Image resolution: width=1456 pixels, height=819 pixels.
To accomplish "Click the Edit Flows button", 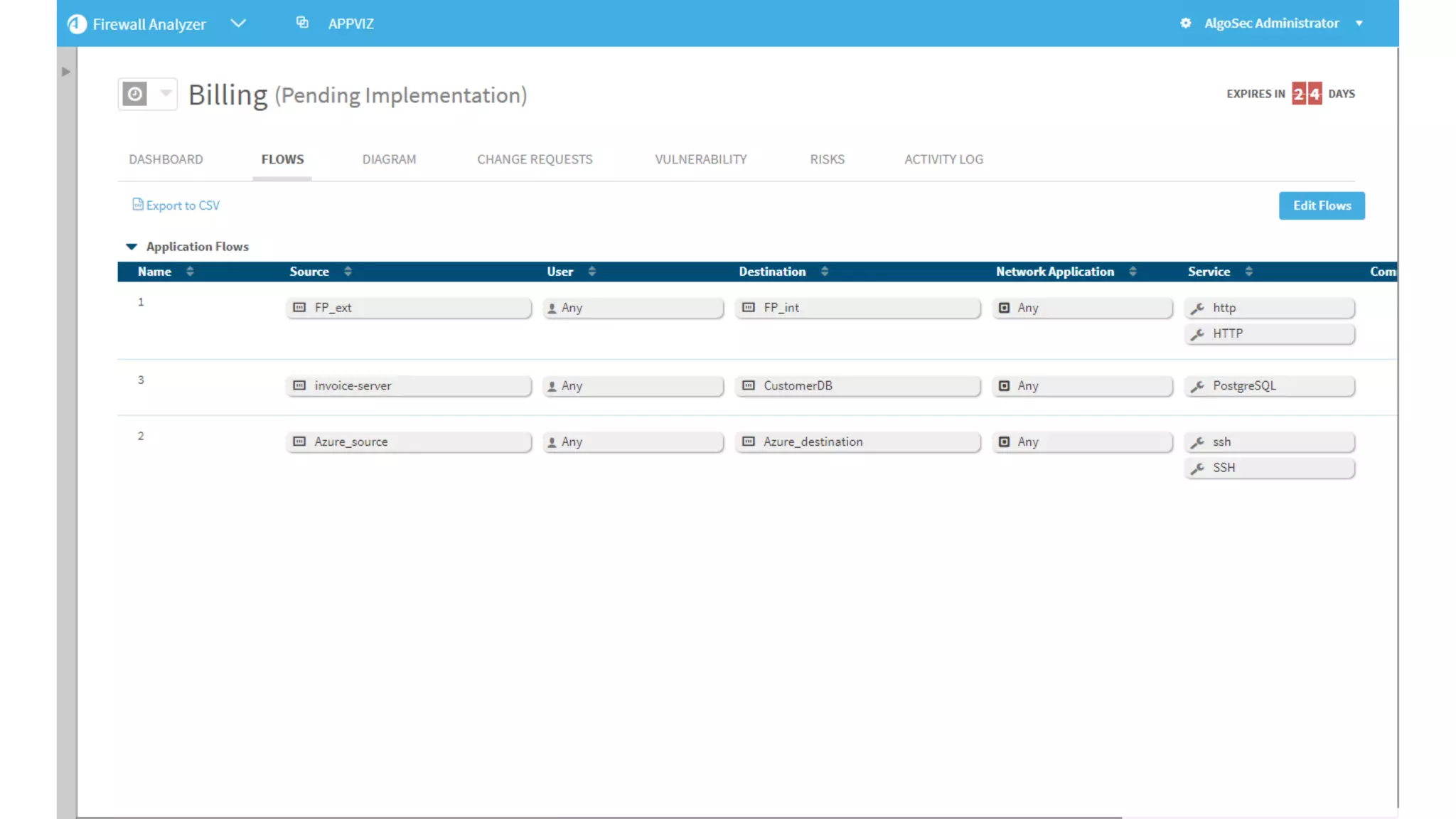I will pos(1321,205).
